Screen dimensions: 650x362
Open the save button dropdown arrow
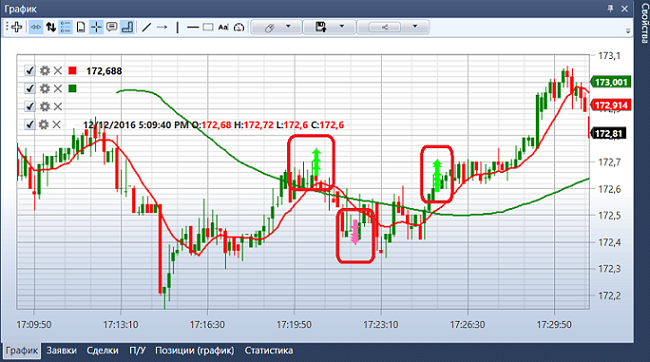tap(342, 27)
